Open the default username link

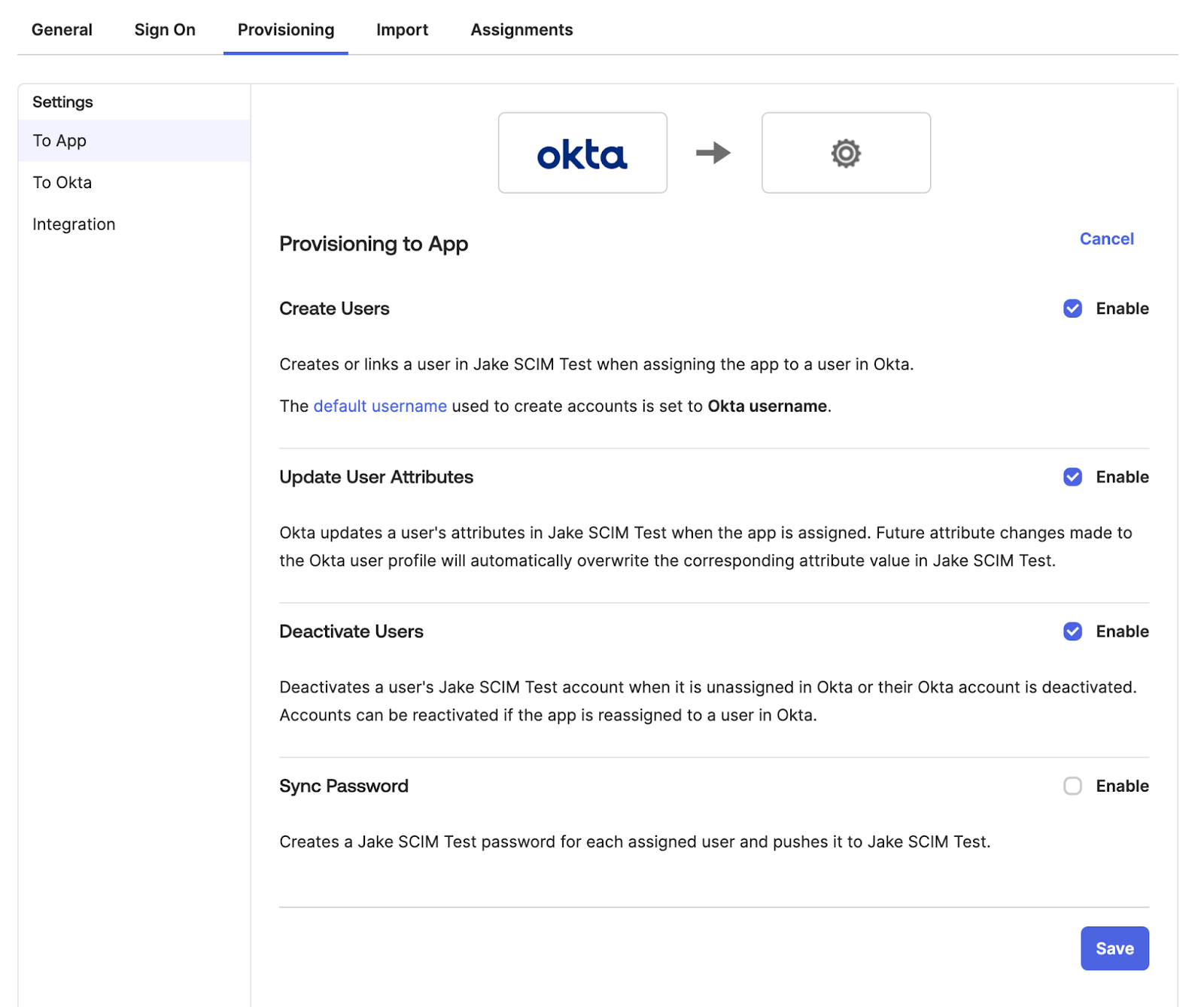[x=379, y=406]
